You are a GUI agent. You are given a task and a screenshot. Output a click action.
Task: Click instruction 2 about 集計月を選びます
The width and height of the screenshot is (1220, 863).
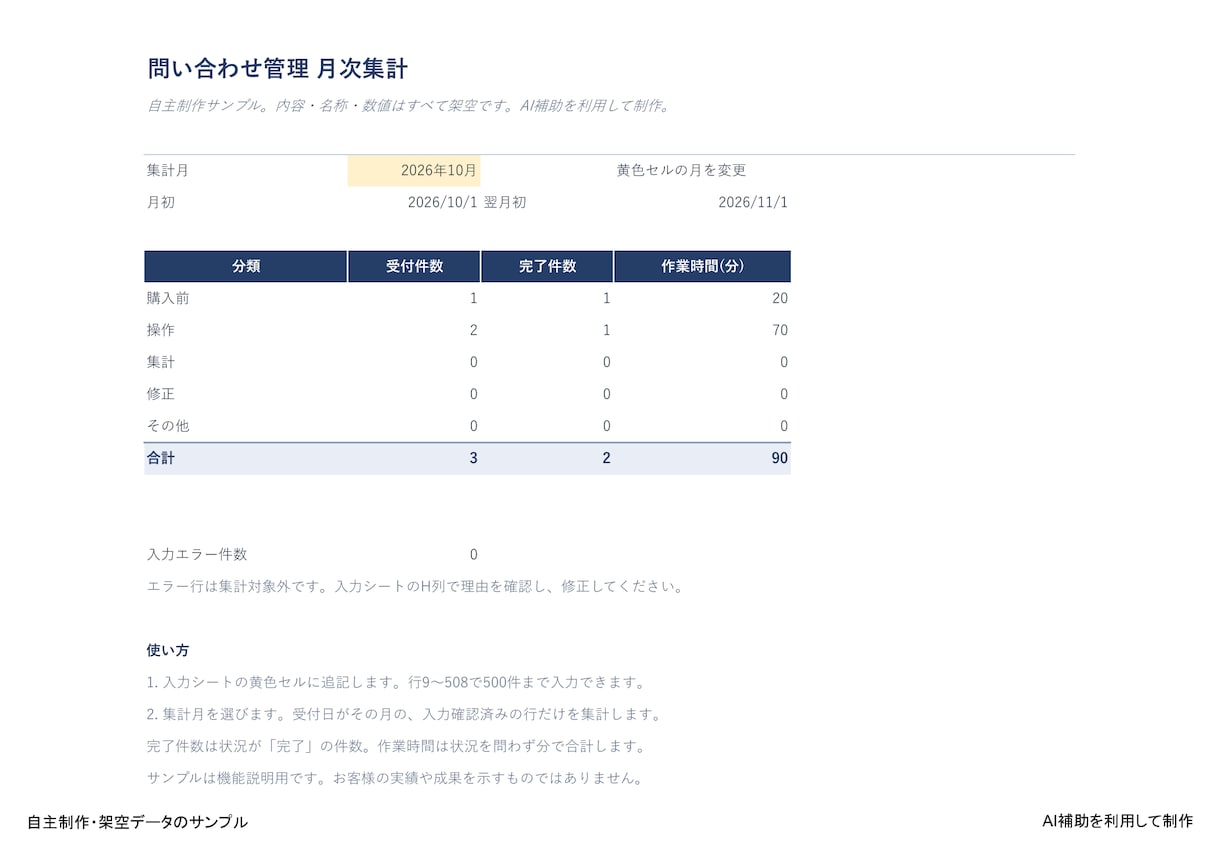click(x=404, y=715)
